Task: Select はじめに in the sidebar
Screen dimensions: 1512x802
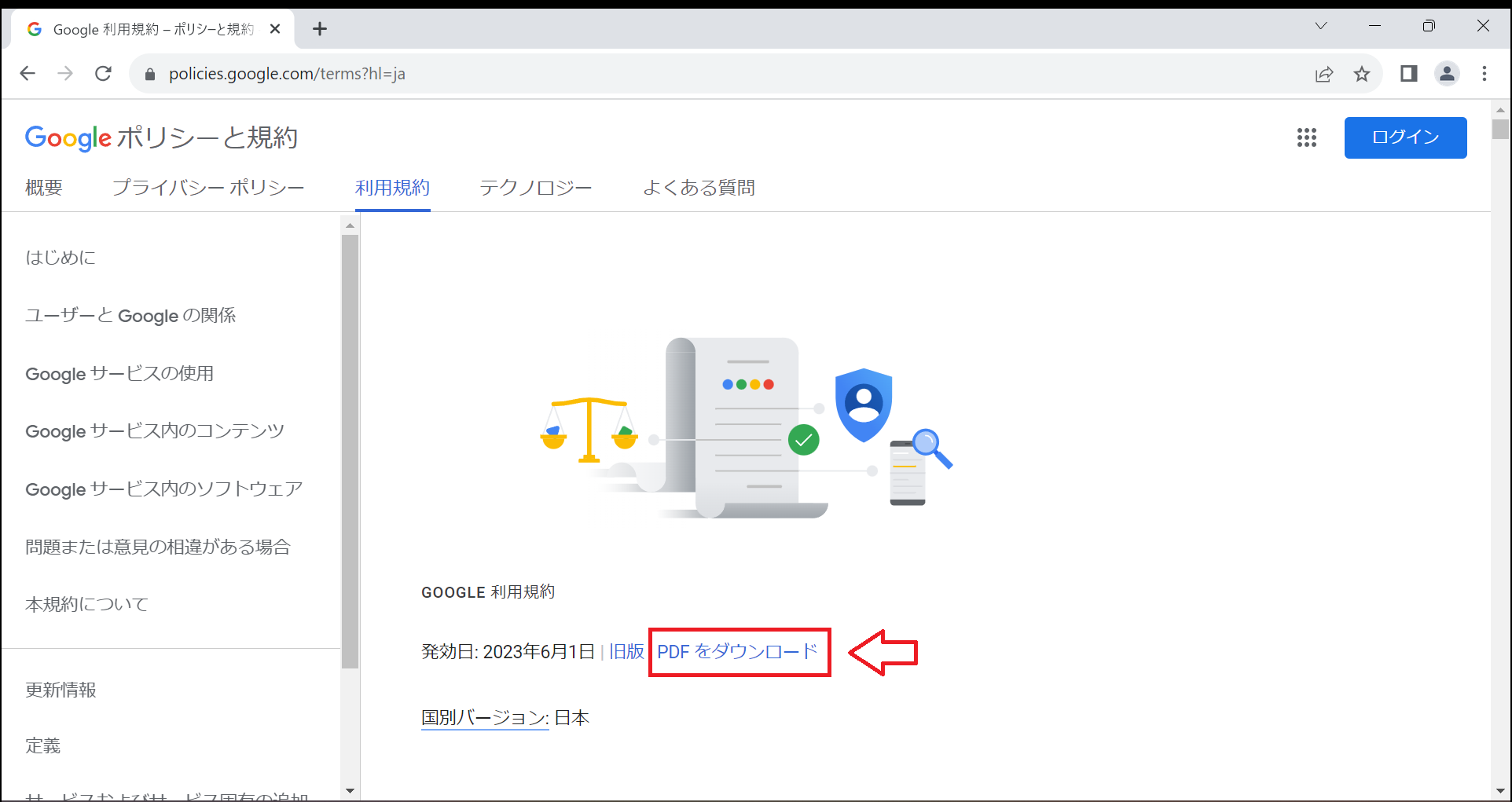Action: tap(61, 257)
